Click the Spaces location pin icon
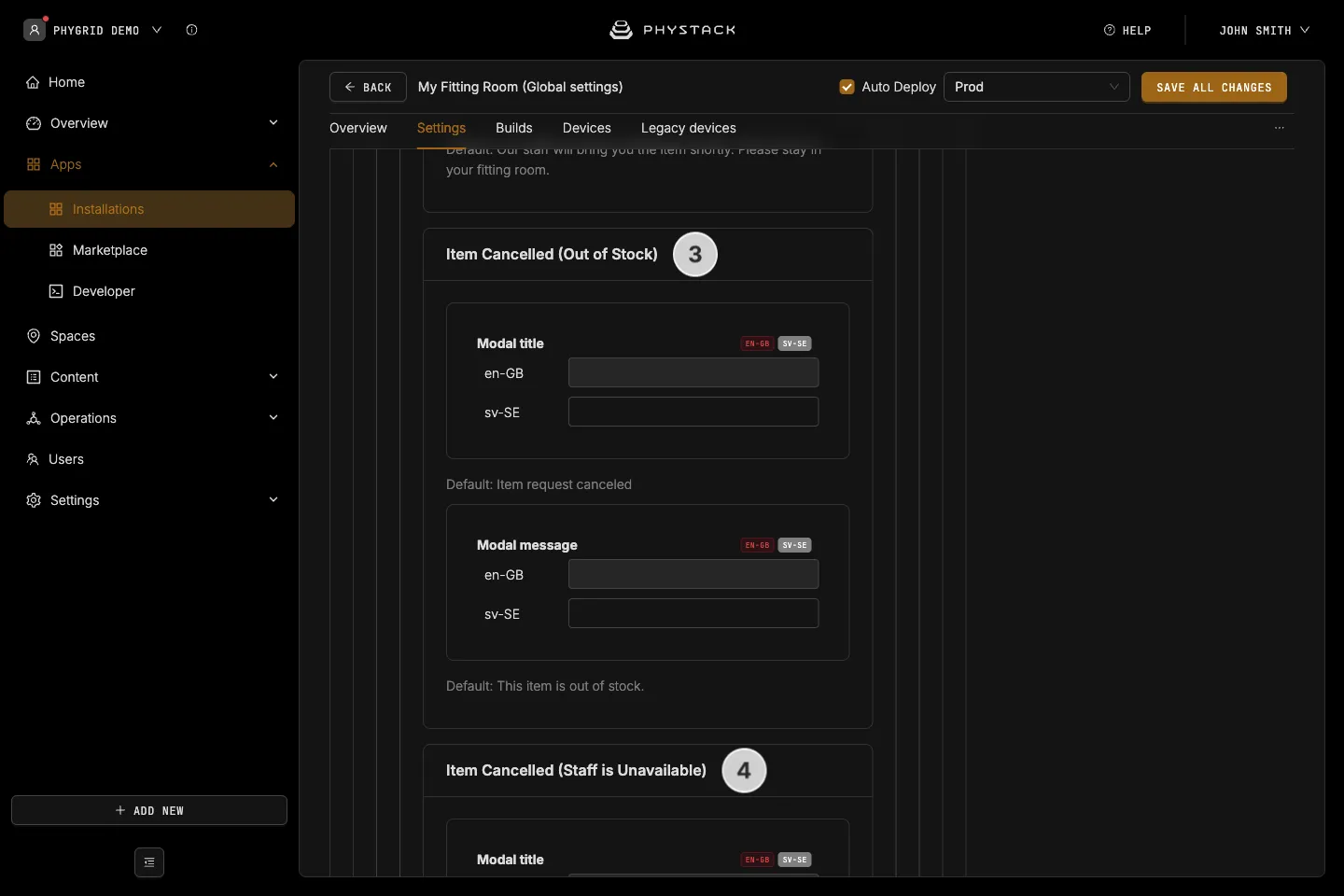The image size is (1344, 896). pyautogui.click(x=34, y=336)
